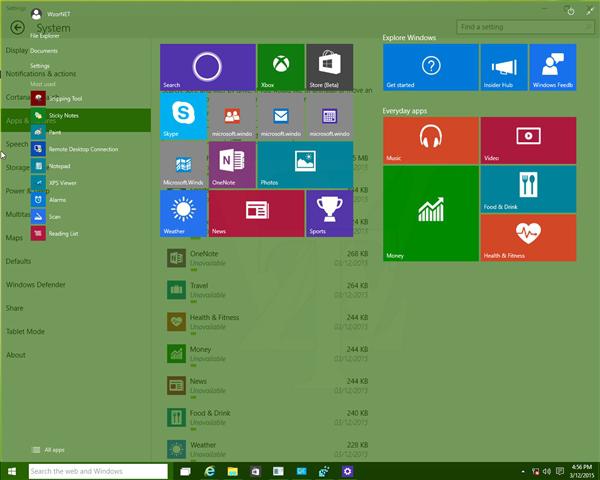Open the Skype tile

(x=183, y=116)
